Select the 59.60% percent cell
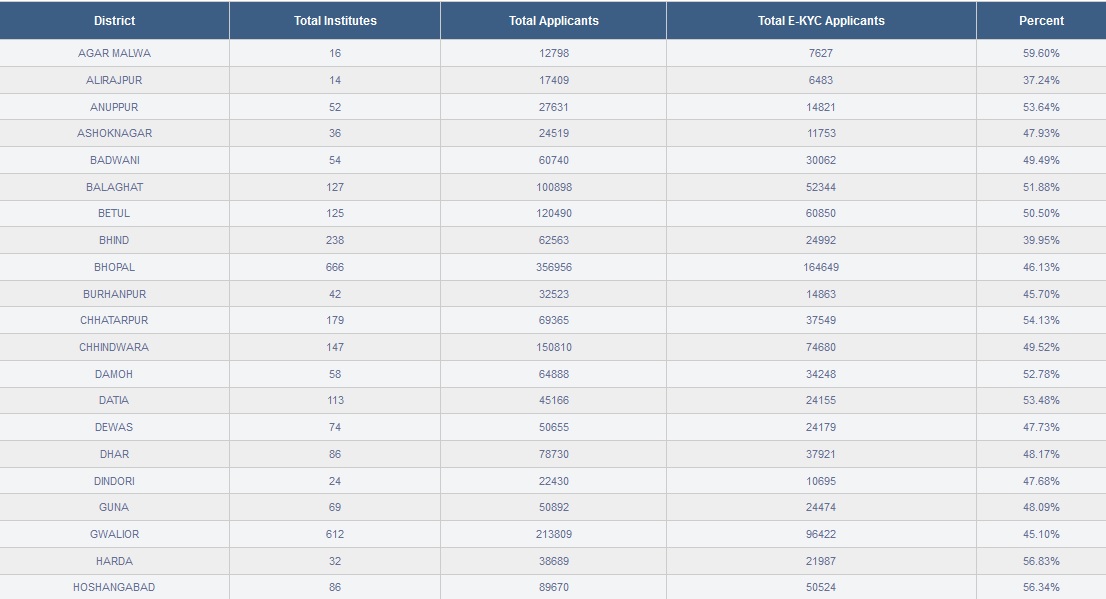Screen dimensions: 1106x599 click(1041, 53)
